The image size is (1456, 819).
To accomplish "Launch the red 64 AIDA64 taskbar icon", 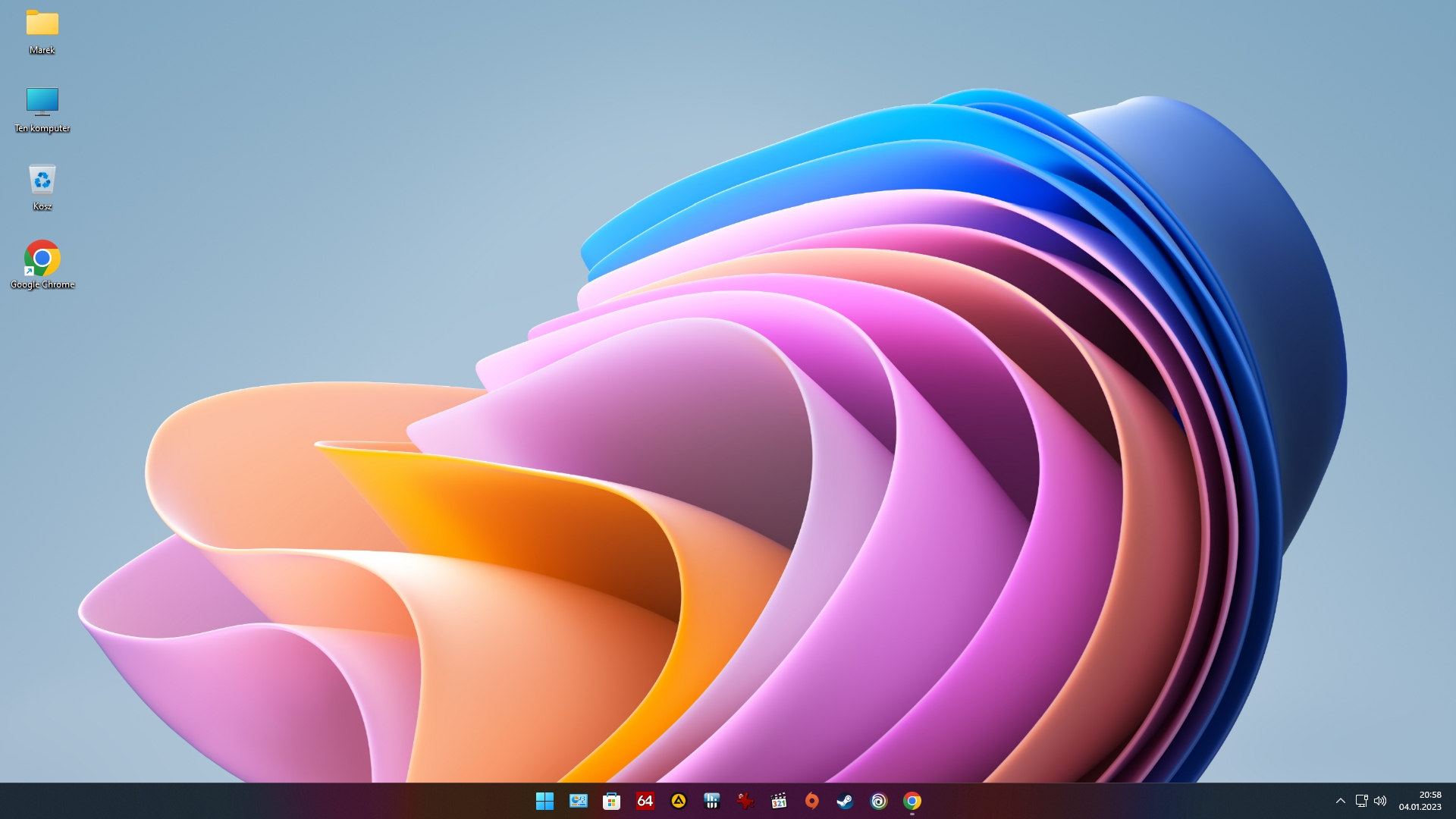I will pos(645,801).
